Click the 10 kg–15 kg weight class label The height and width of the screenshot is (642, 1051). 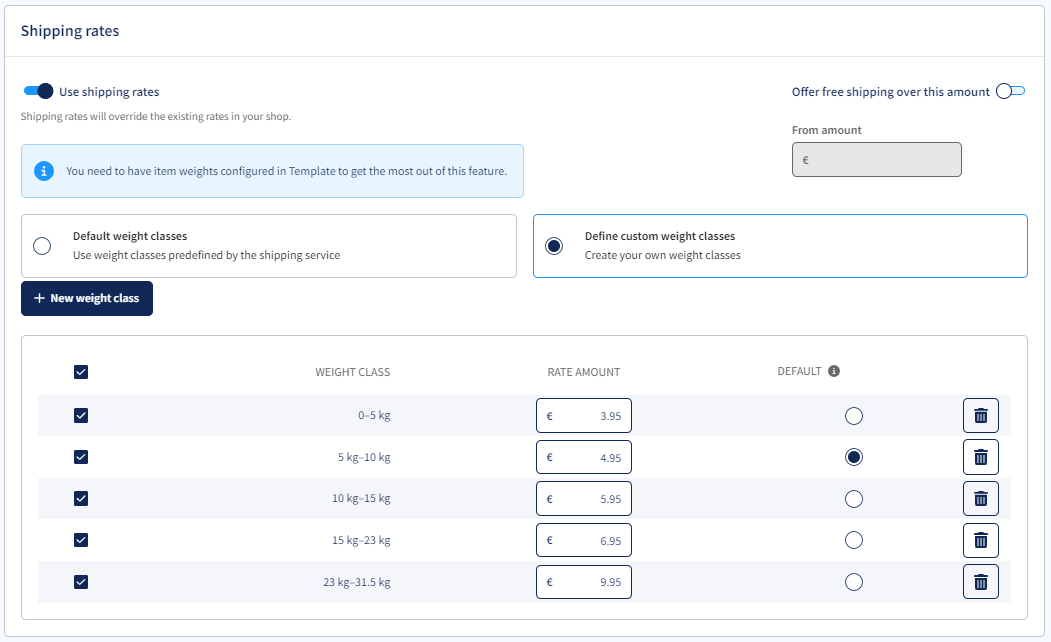pyautogui.click(x=361, y=499)
